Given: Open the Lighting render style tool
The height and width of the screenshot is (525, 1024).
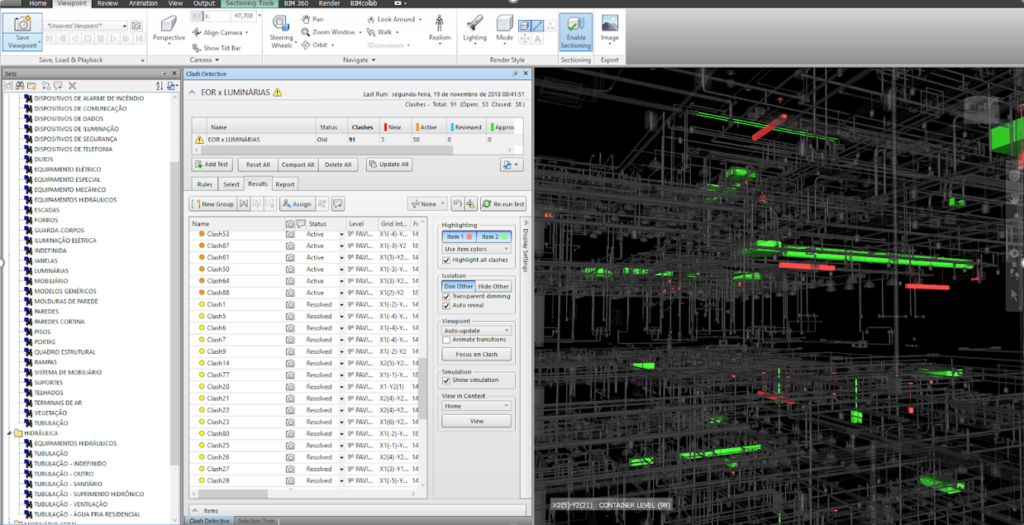Looking at the screenshot, I should [475, 24].
